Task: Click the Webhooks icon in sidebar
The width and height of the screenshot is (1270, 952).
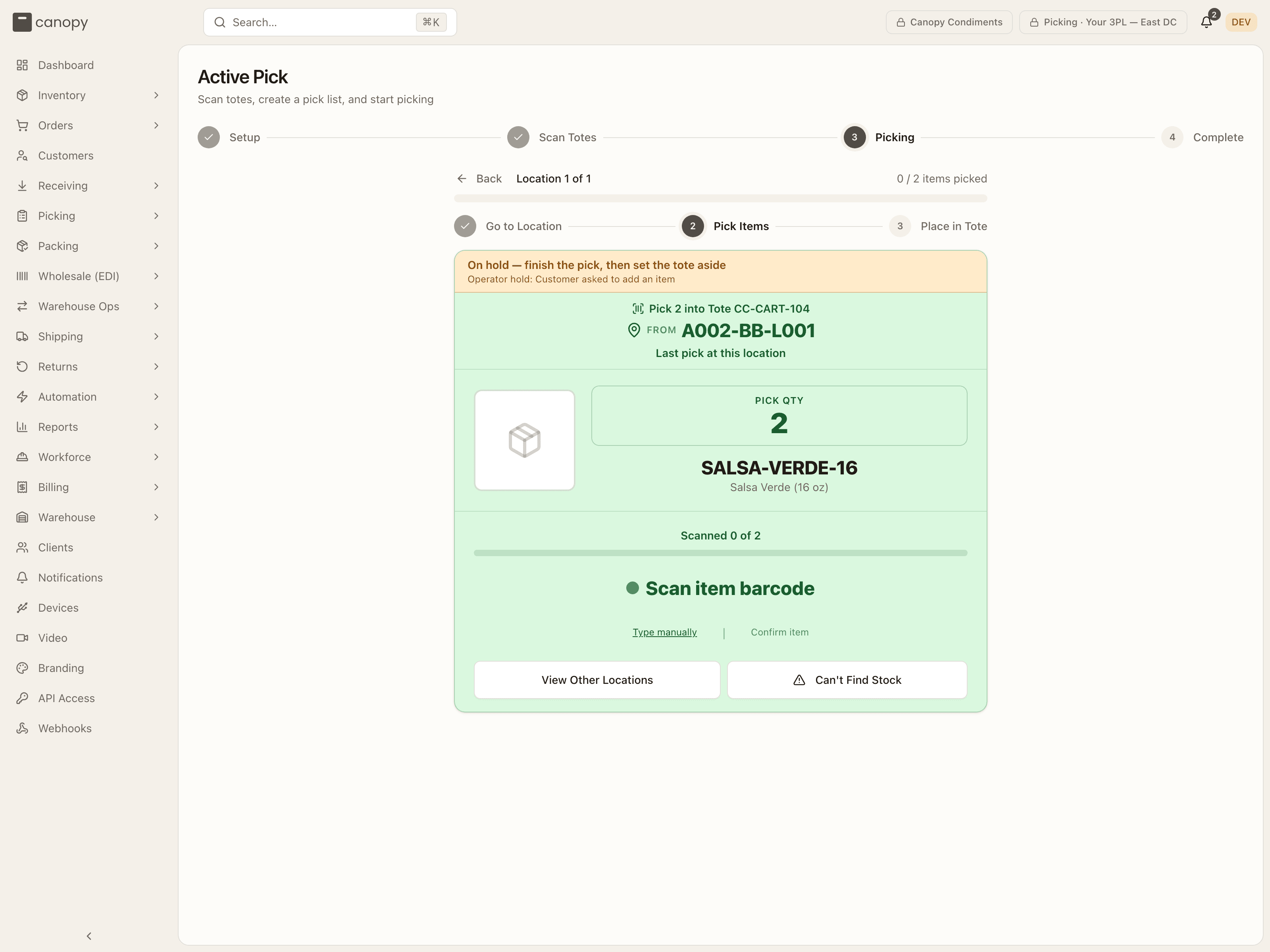Action: tap(22, 728)
